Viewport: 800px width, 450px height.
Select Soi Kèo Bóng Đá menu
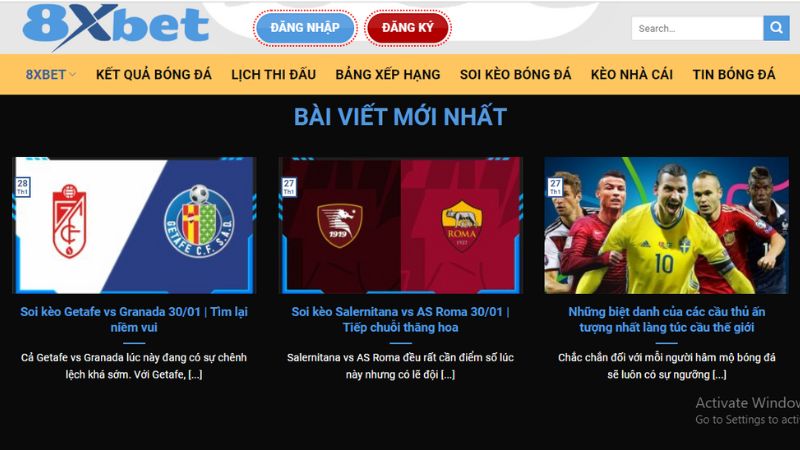pyautogui.click(x=515, y=74)
